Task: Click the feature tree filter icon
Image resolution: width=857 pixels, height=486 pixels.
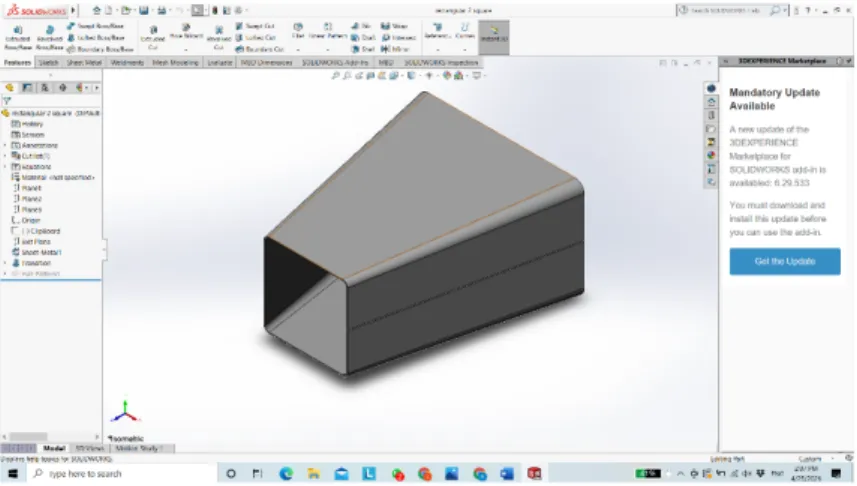Action: pos(7,101)
